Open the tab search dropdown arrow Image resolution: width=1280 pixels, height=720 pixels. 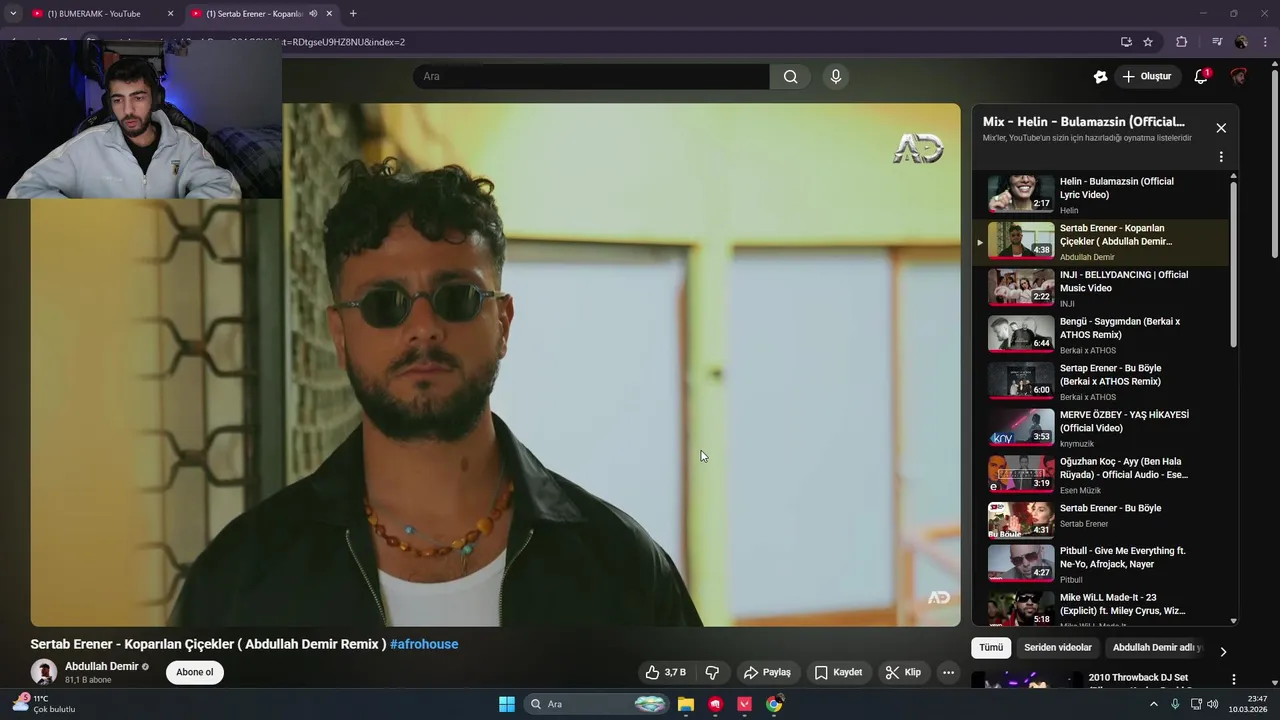(13, 14)
